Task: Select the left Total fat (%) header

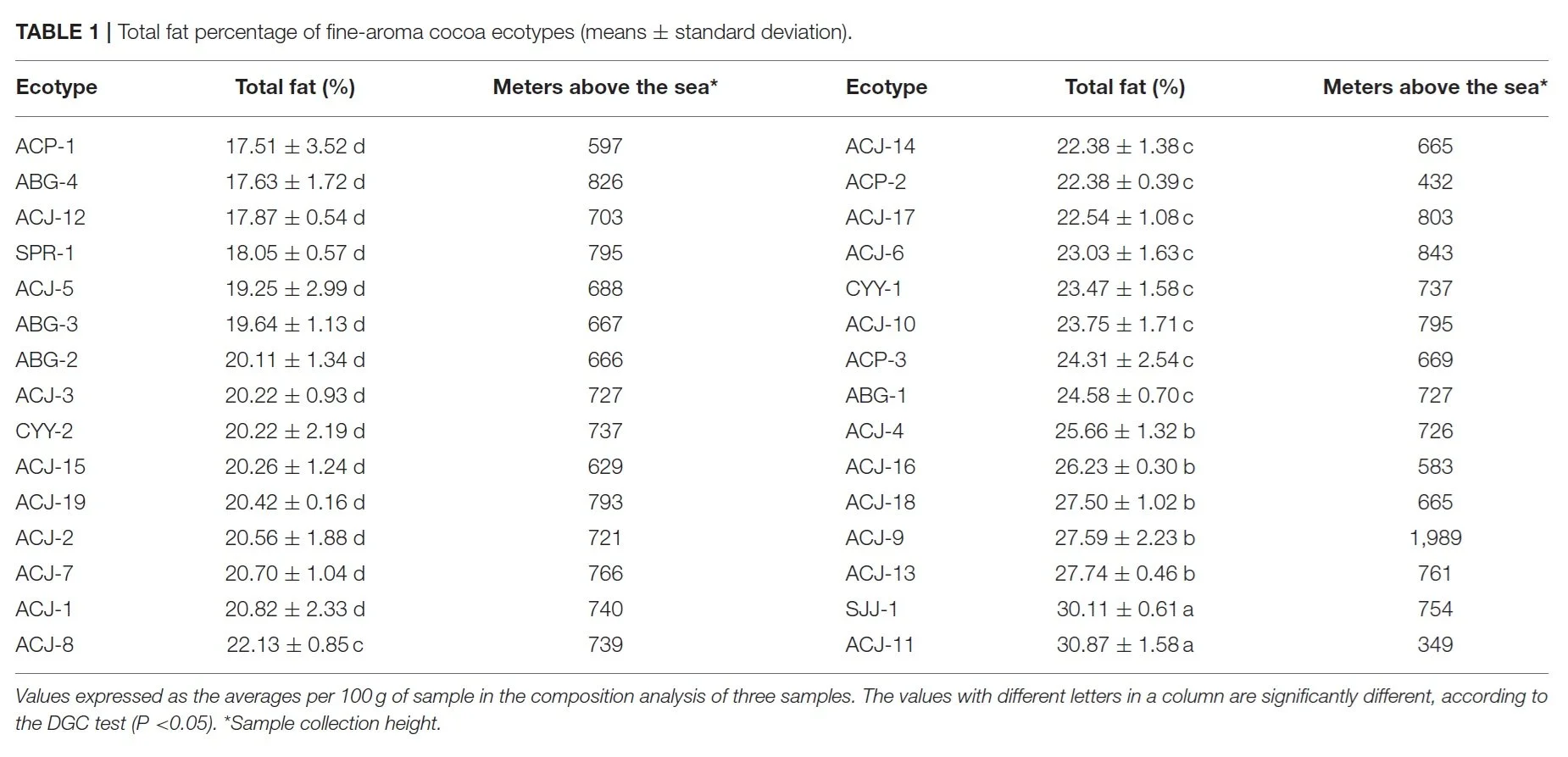Action: (x=295, y=87)
